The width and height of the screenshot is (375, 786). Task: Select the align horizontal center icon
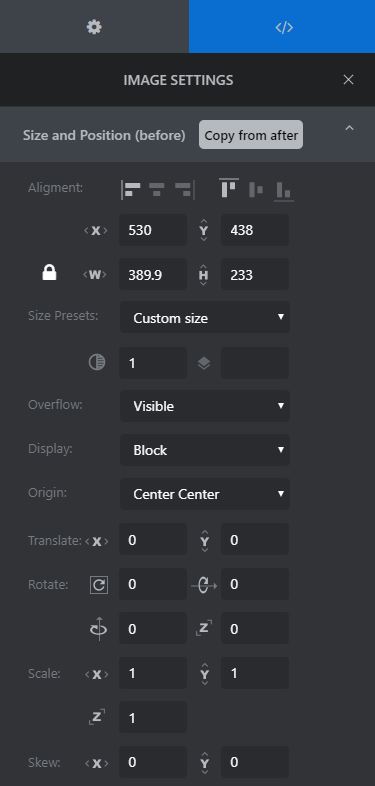point(157,190)
